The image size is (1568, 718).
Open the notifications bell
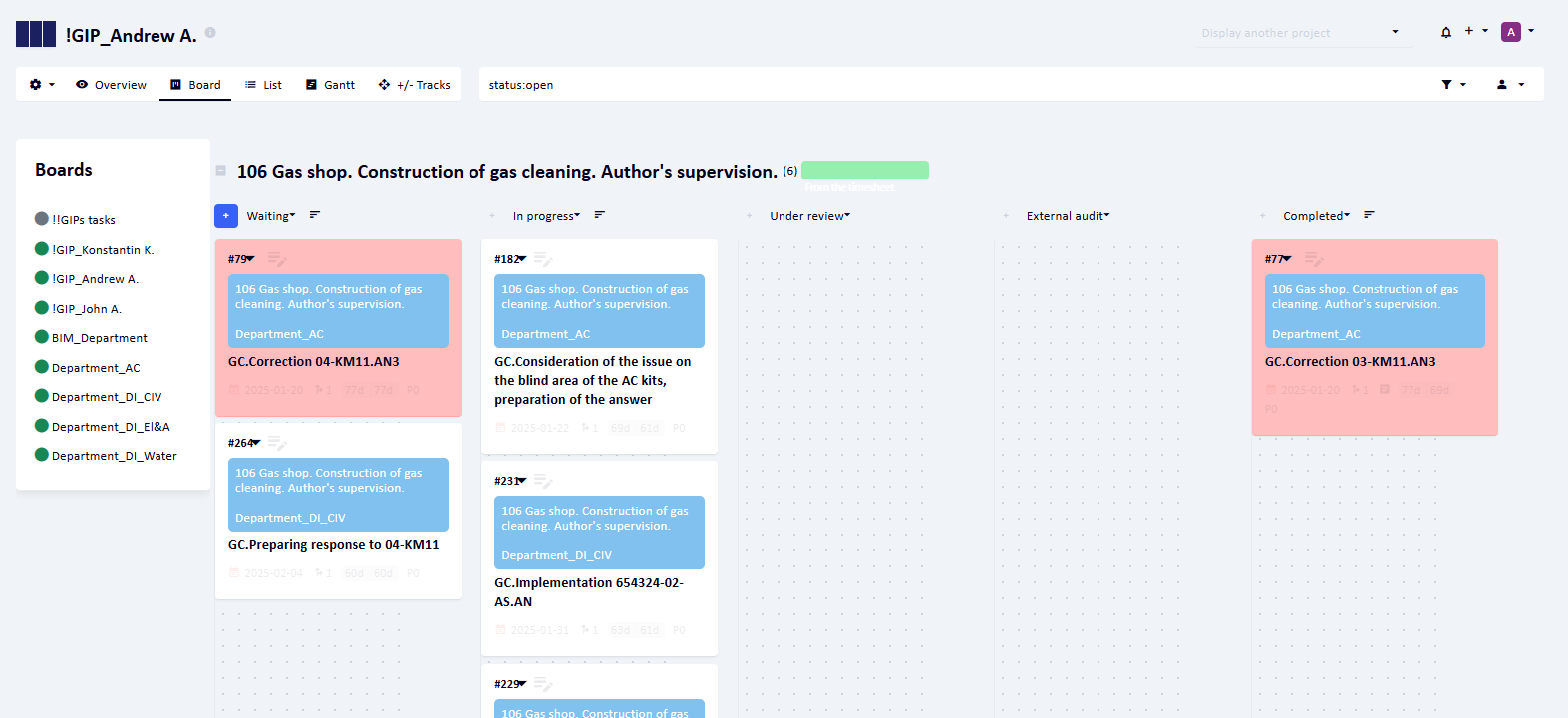(x=1445, y=32)
